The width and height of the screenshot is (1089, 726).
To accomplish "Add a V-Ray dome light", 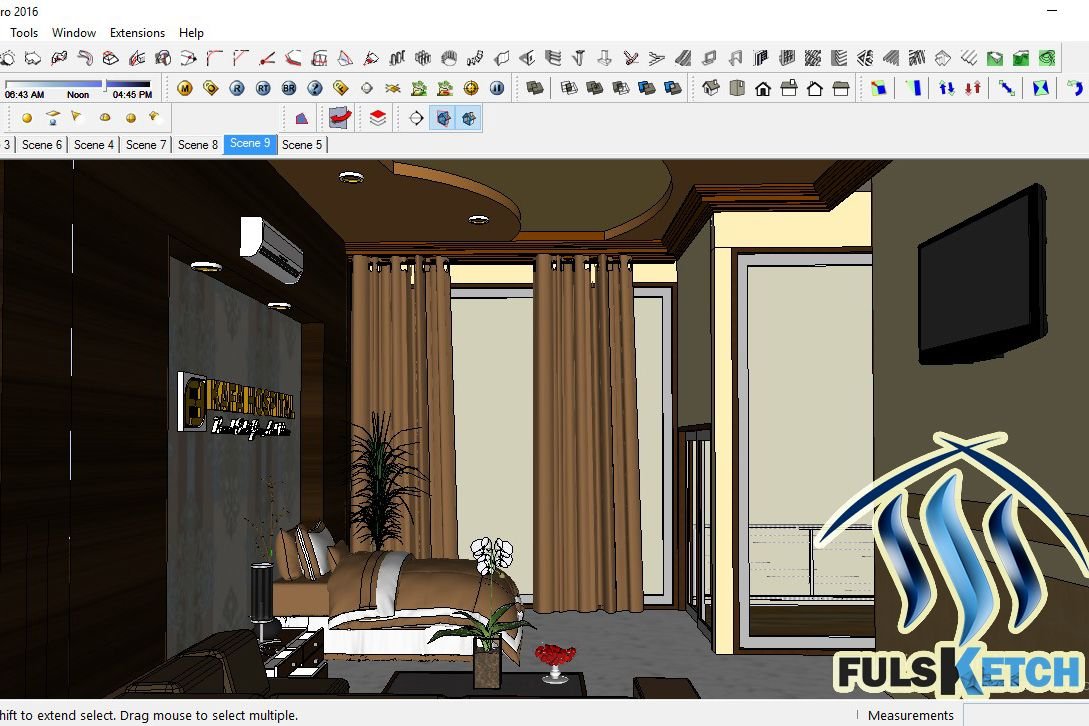I will 105,117.
